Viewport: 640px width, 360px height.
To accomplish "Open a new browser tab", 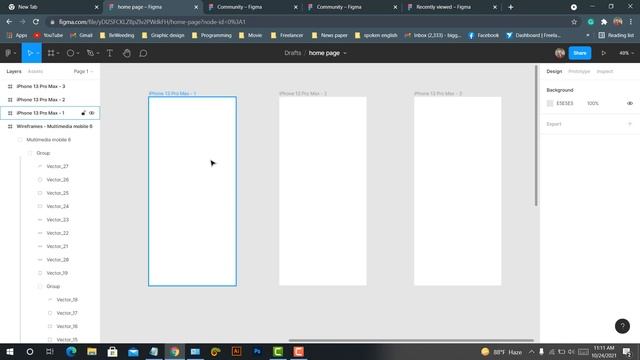I will [511, 7].
